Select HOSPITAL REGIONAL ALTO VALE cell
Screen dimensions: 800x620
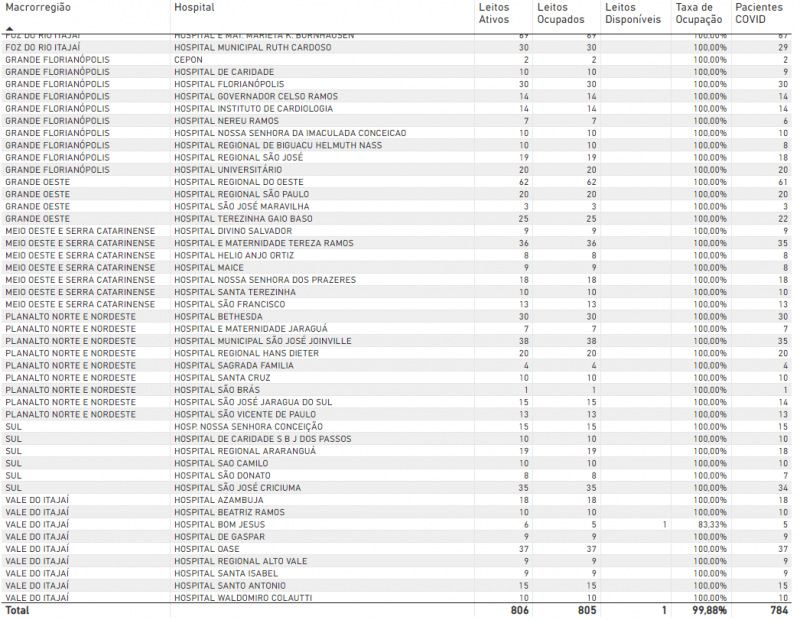pyautogui.click(x=241, y=562)
